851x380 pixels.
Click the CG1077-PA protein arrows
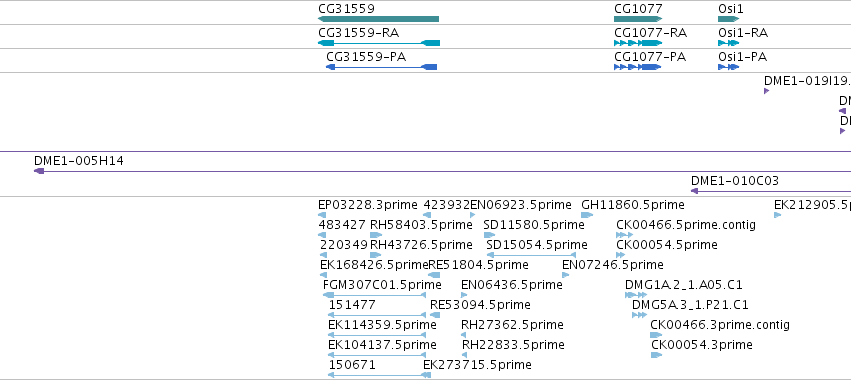coord(637,67)
